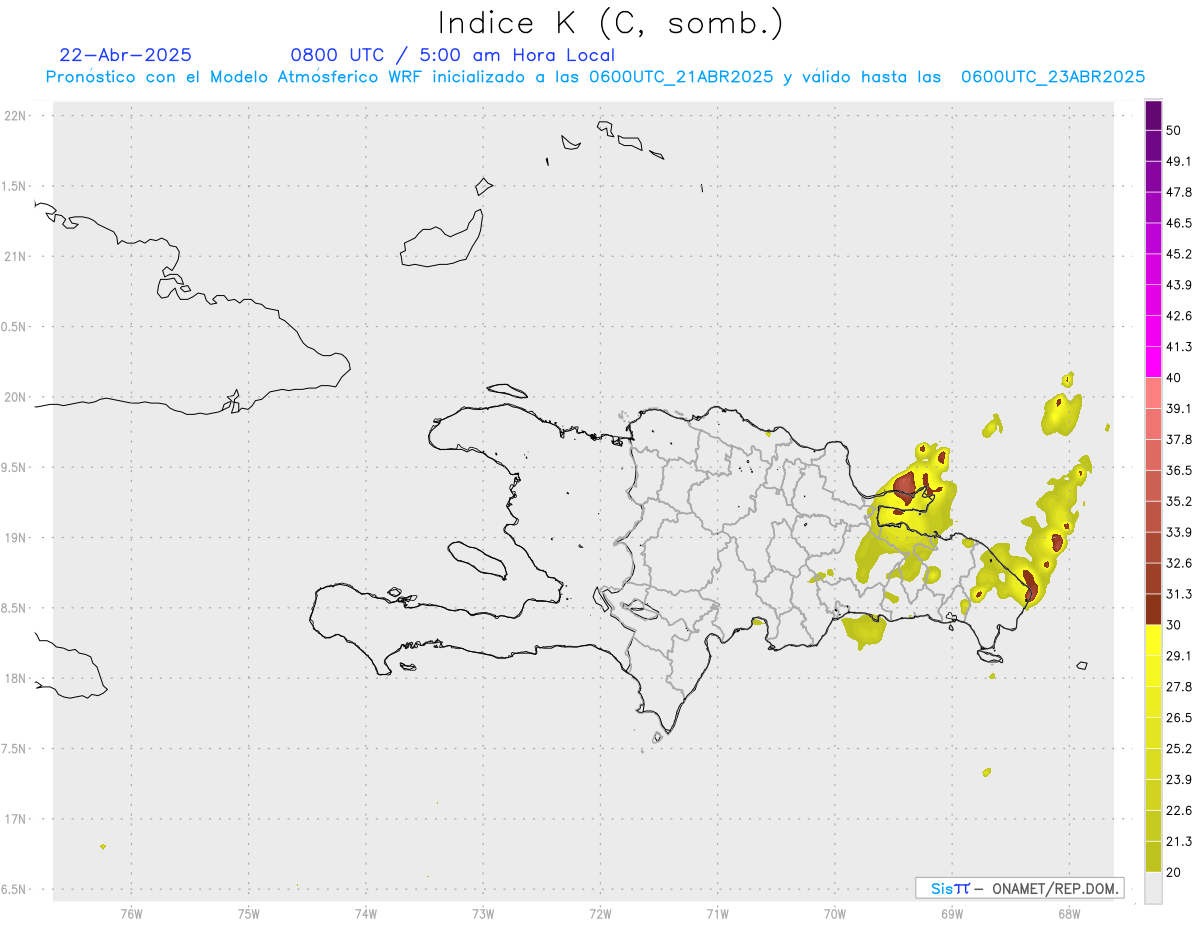The width and height of the screenshot is (1200, 927).
Task: Pick the "70W" longitude label
Action: click(835, 913)
